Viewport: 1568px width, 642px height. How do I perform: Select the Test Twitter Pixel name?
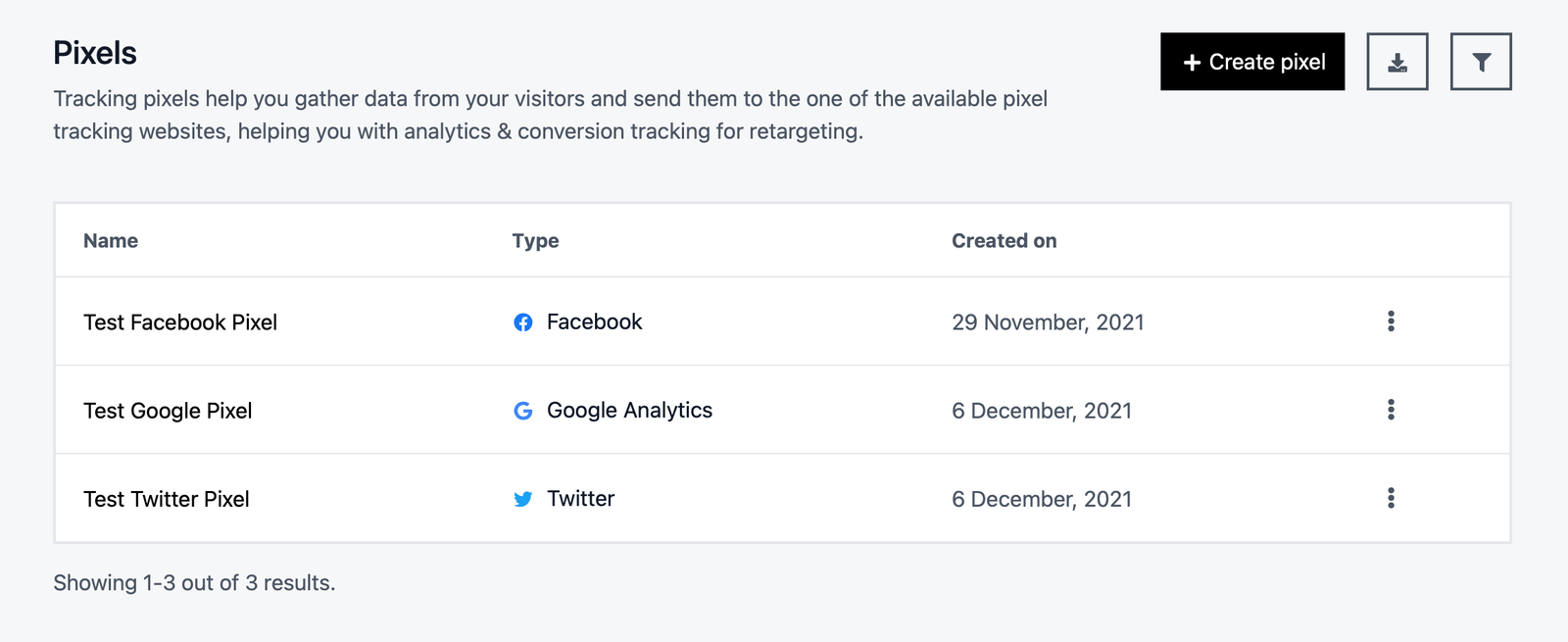167,499
